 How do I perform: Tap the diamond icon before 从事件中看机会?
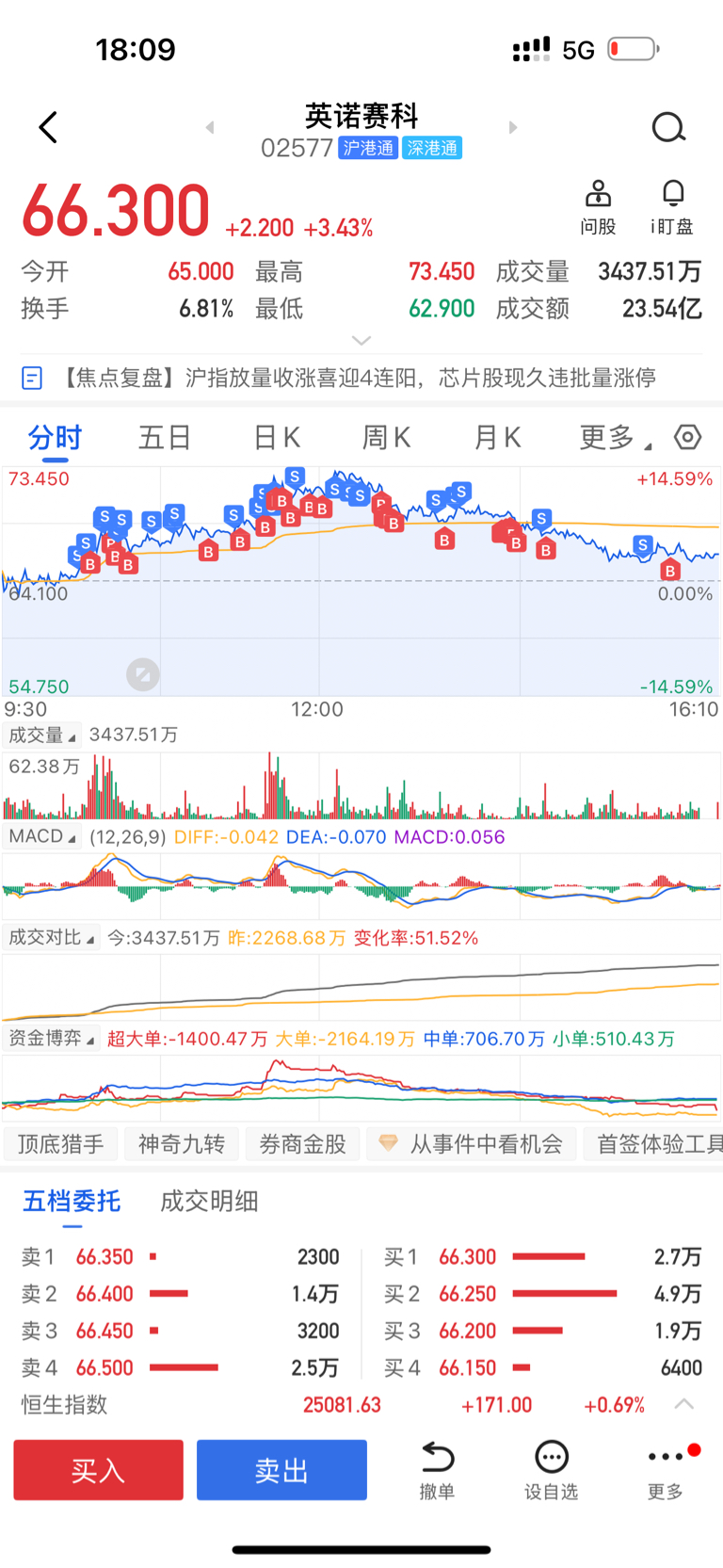[388, 1144]
